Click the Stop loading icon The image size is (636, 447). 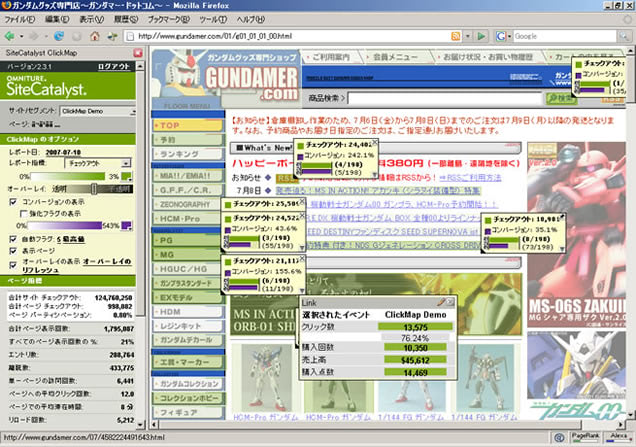[x=77, y=36]
